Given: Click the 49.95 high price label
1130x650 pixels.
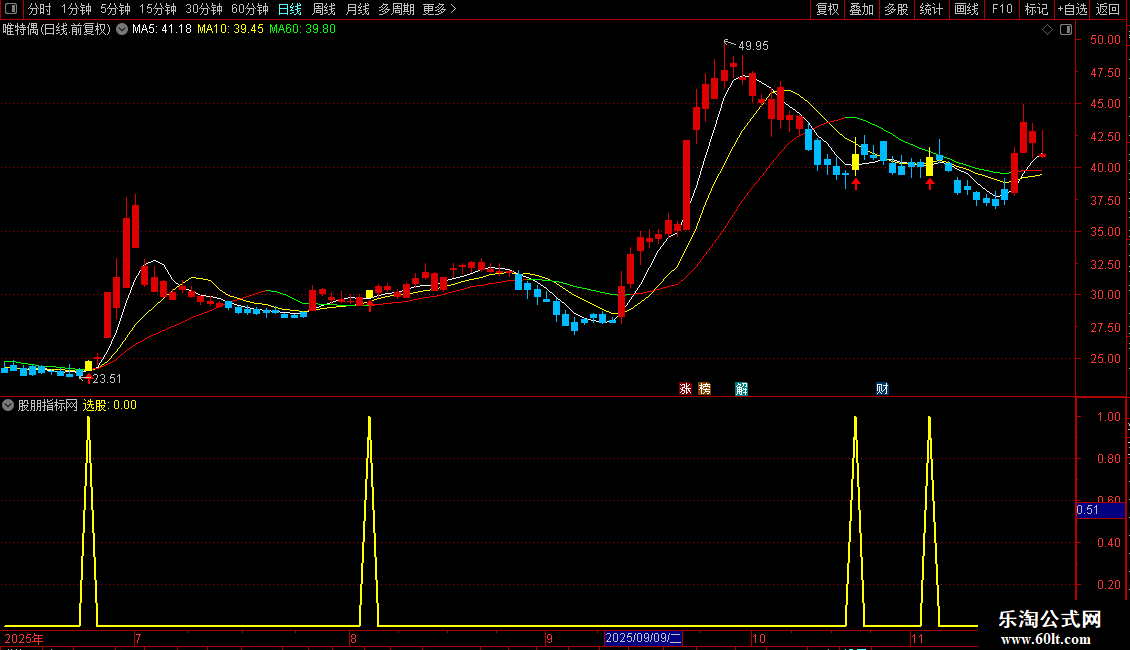Looking at the screenshot, I should click(753, 45).
